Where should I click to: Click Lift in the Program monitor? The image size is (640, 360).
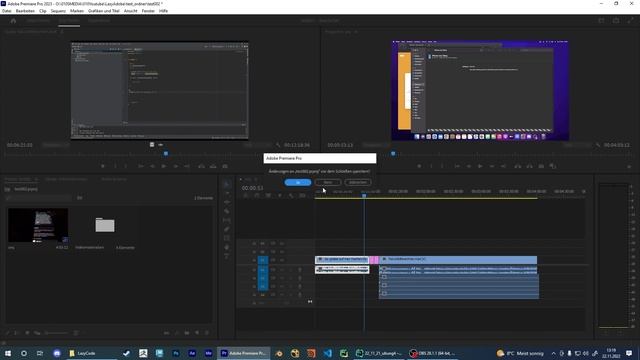518,166
